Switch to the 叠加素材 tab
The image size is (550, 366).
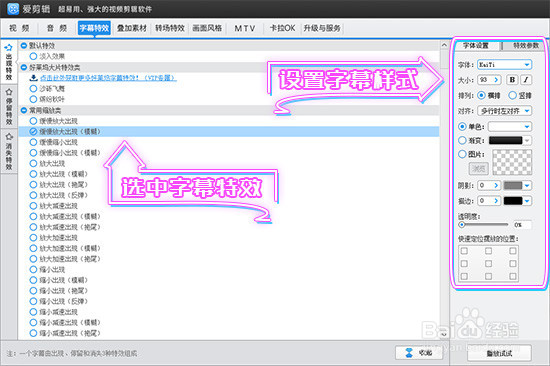[132, 28]
